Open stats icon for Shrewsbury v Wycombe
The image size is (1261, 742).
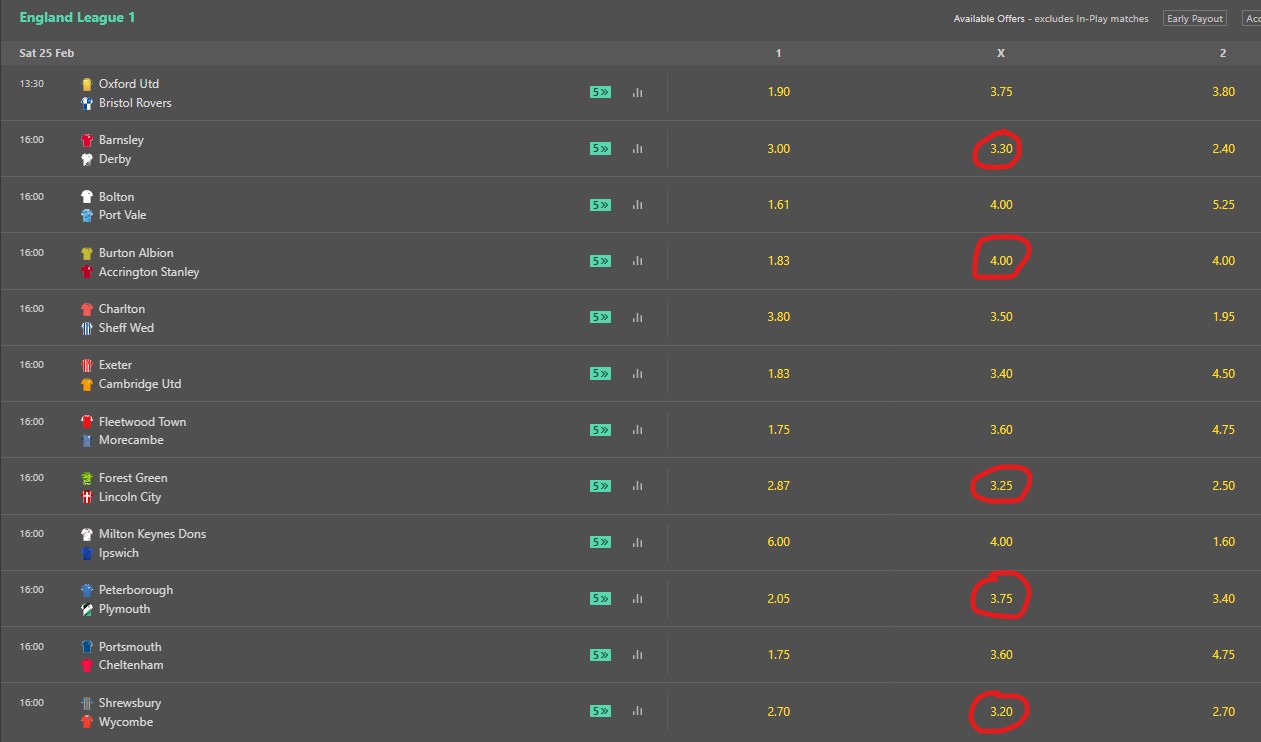click(x=637, y=712)
